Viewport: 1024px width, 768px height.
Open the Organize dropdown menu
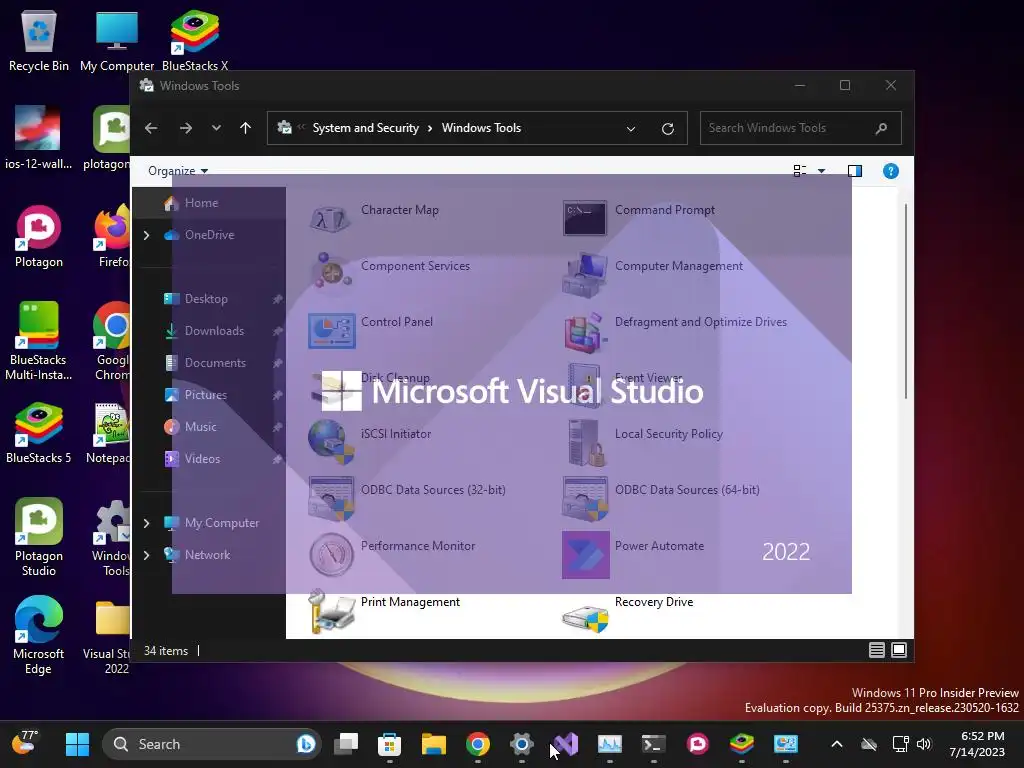(x=178, y=171)
